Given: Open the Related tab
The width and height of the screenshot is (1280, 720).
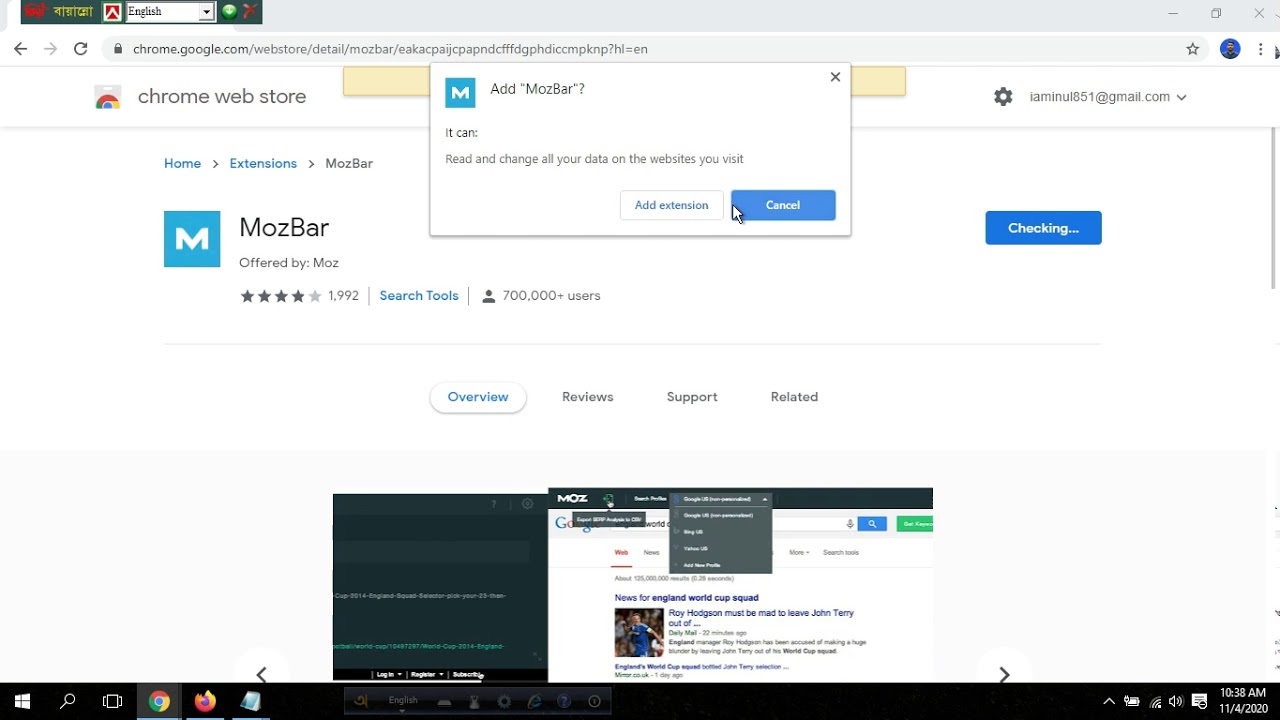Looking at the screenshot, I should click(x=794, y=397).
